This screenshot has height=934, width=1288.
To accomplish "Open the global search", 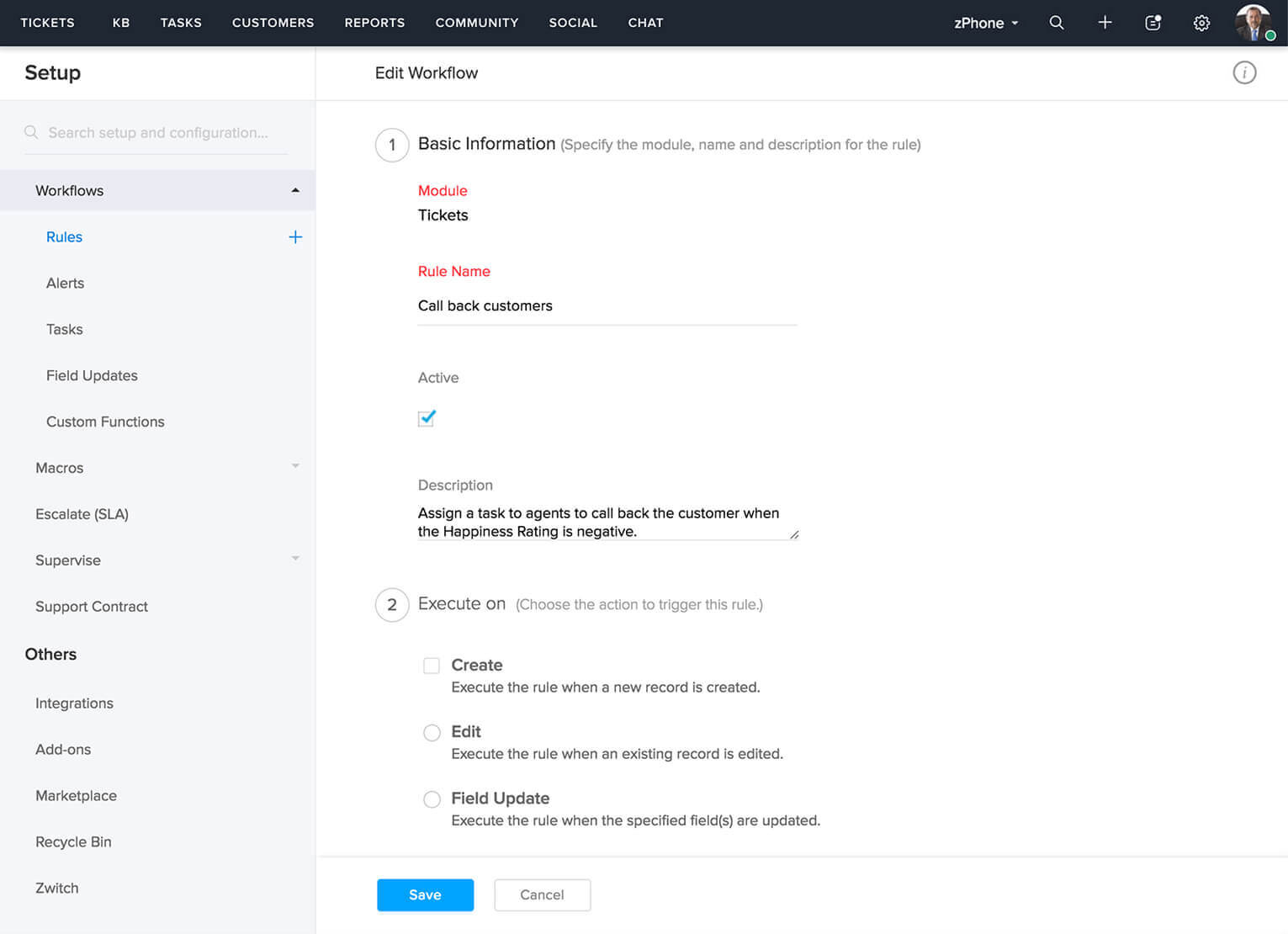I will (x=1056, y=23).
